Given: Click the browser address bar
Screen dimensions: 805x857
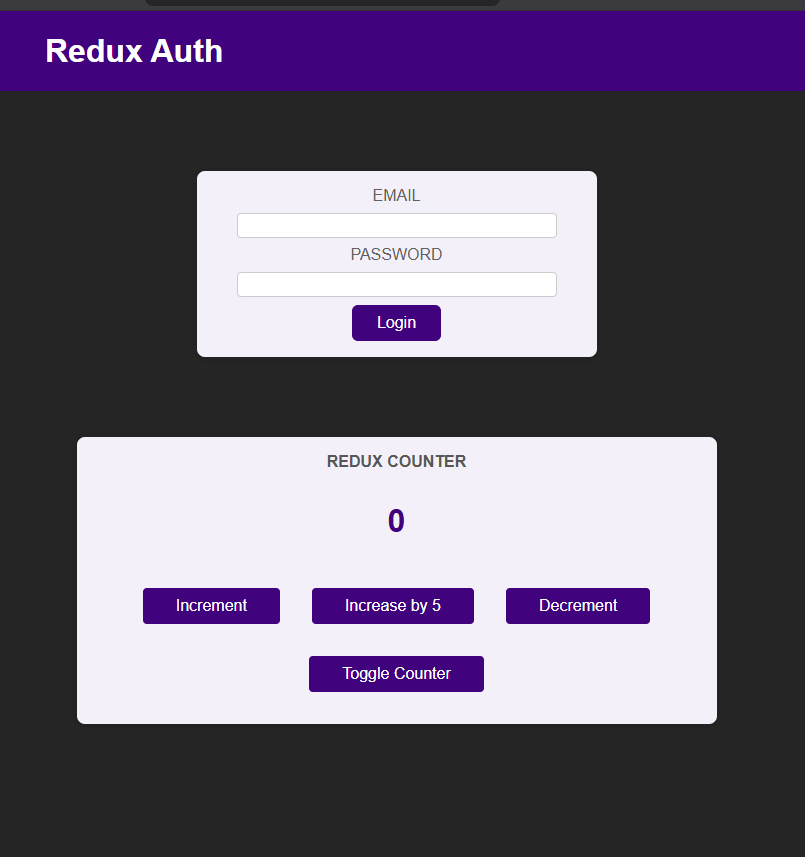Looking at the screenshot, I should coord(322,3).
